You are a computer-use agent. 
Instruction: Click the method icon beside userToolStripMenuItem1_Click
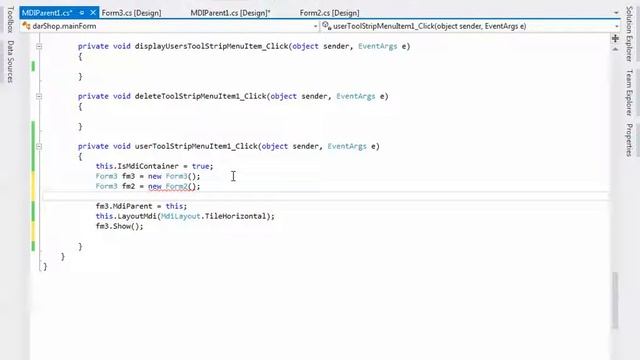coord(326,26)
